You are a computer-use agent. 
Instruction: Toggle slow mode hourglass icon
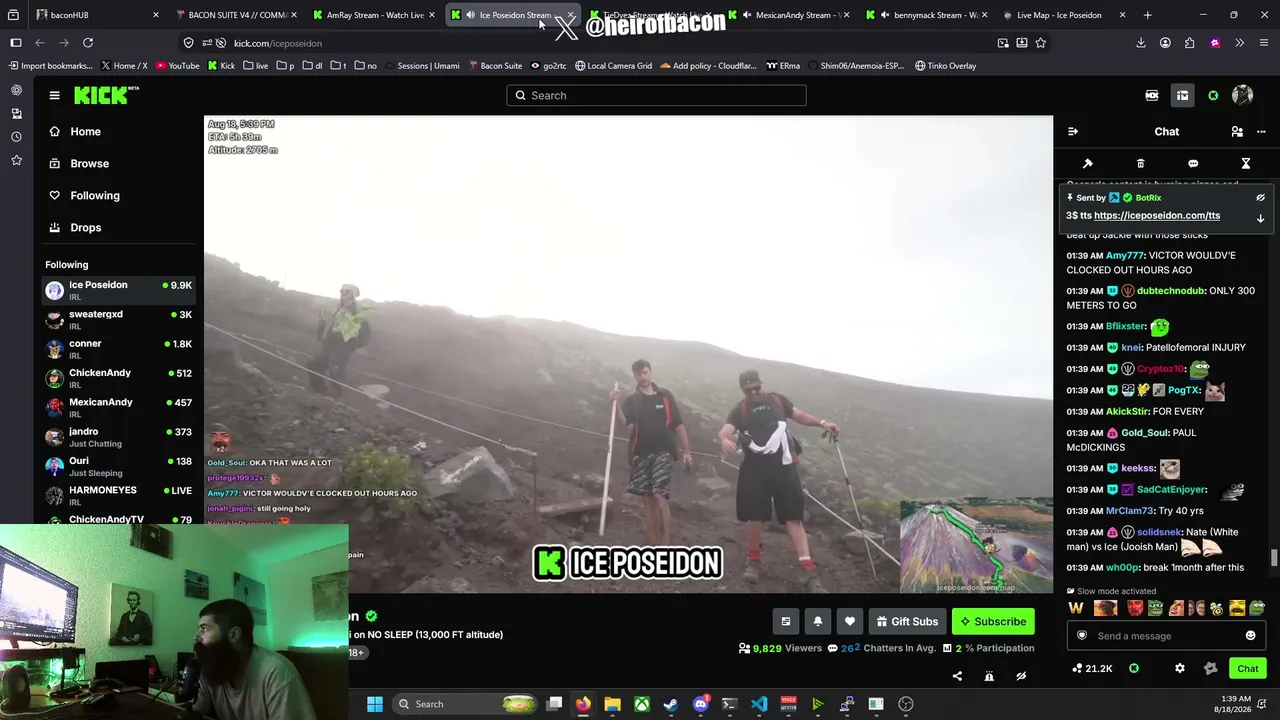pos(1246,163)
